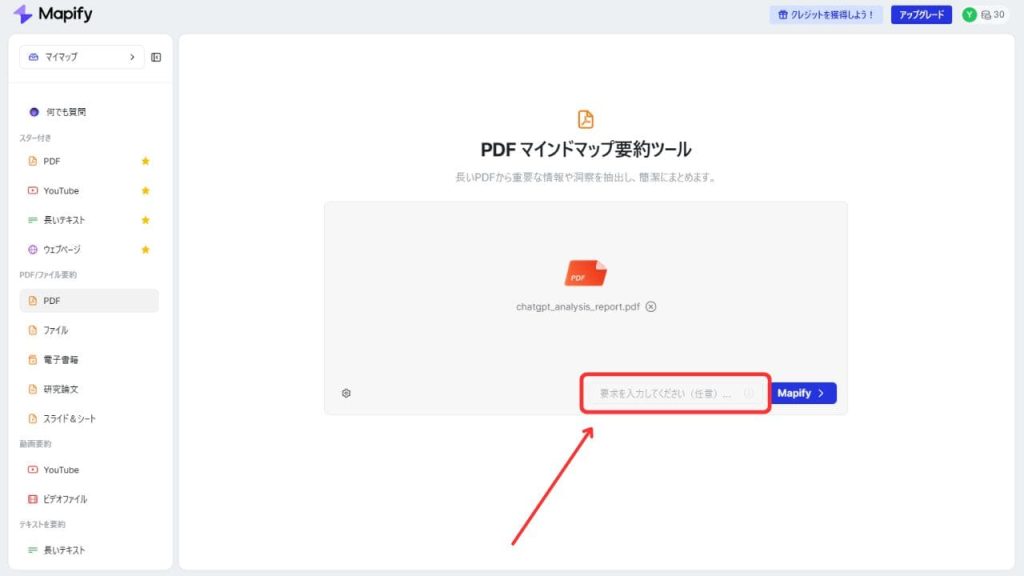
Task: Open settings gear in upload box
Action: (x=346, y=393)
